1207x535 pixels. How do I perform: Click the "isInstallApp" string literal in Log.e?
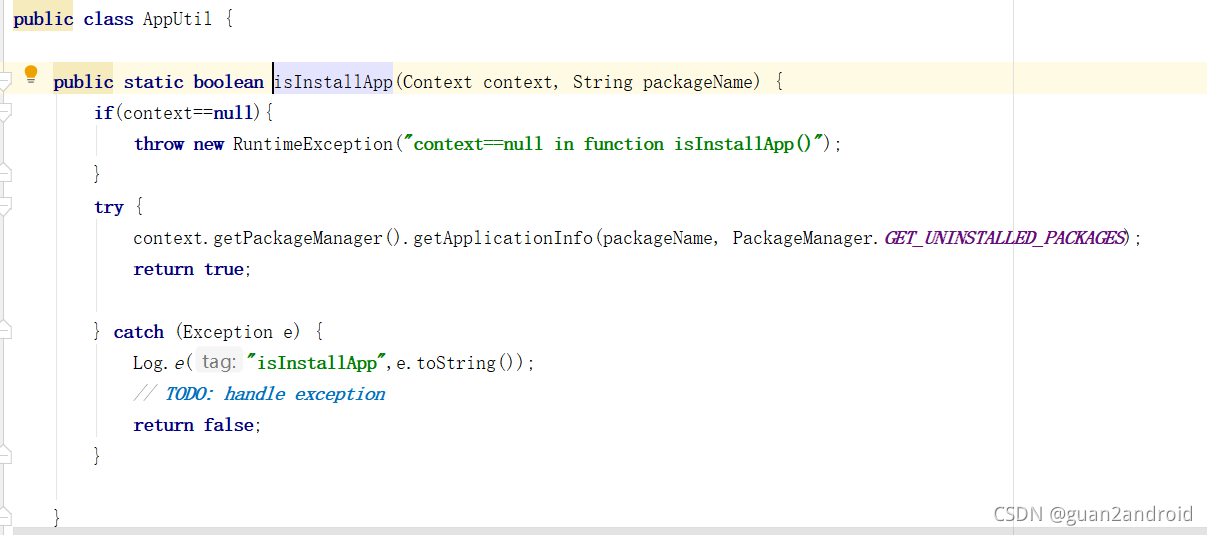pos(317,363)
